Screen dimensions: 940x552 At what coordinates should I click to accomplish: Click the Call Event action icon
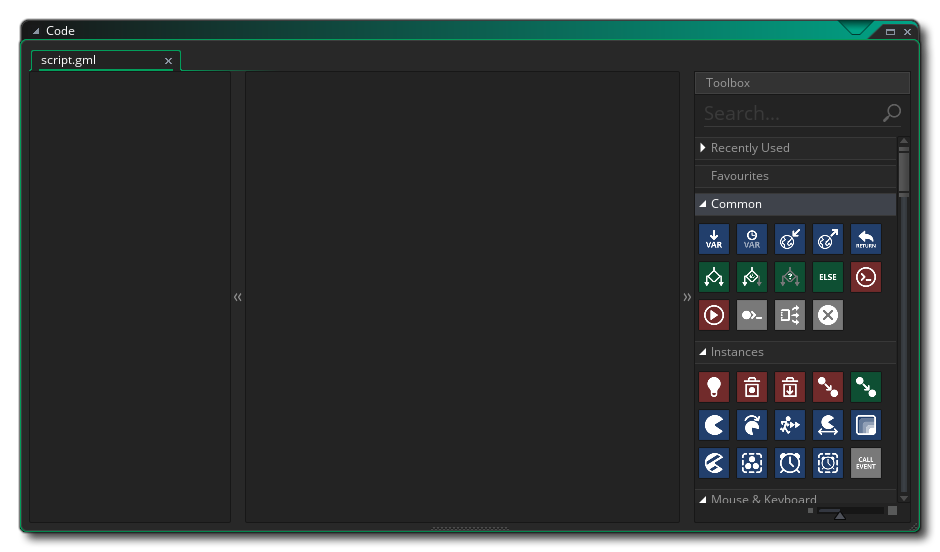(866, 462)
